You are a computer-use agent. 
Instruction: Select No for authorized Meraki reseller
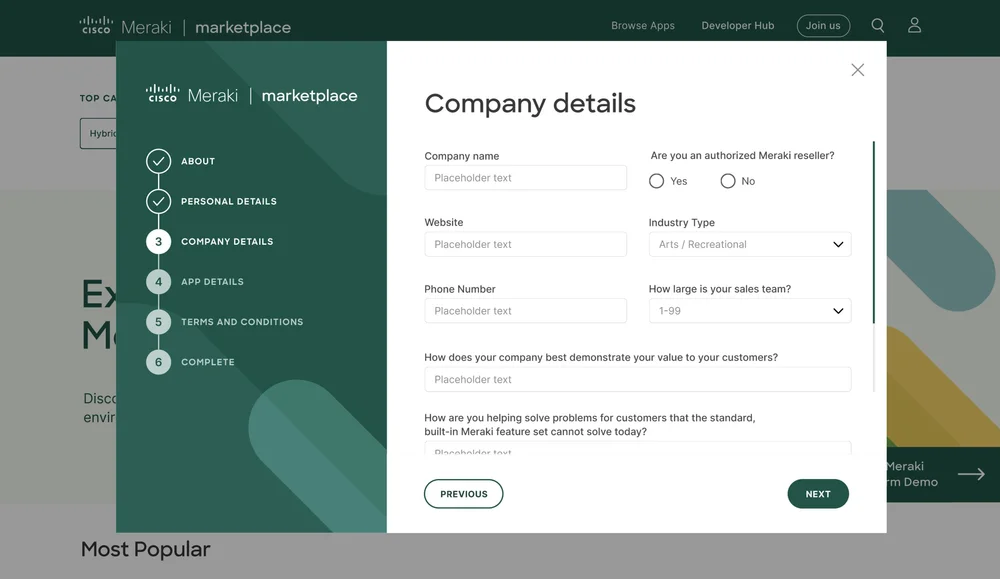pos(728,181)
